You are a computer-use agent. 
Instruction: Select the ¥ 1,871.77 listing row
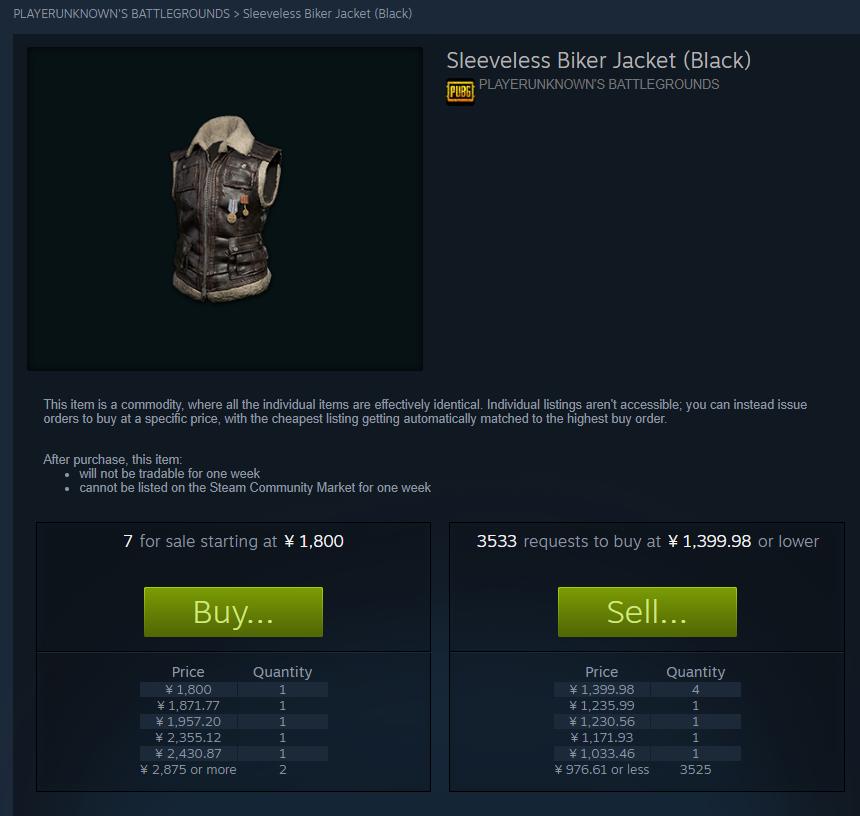coord(234,705)
